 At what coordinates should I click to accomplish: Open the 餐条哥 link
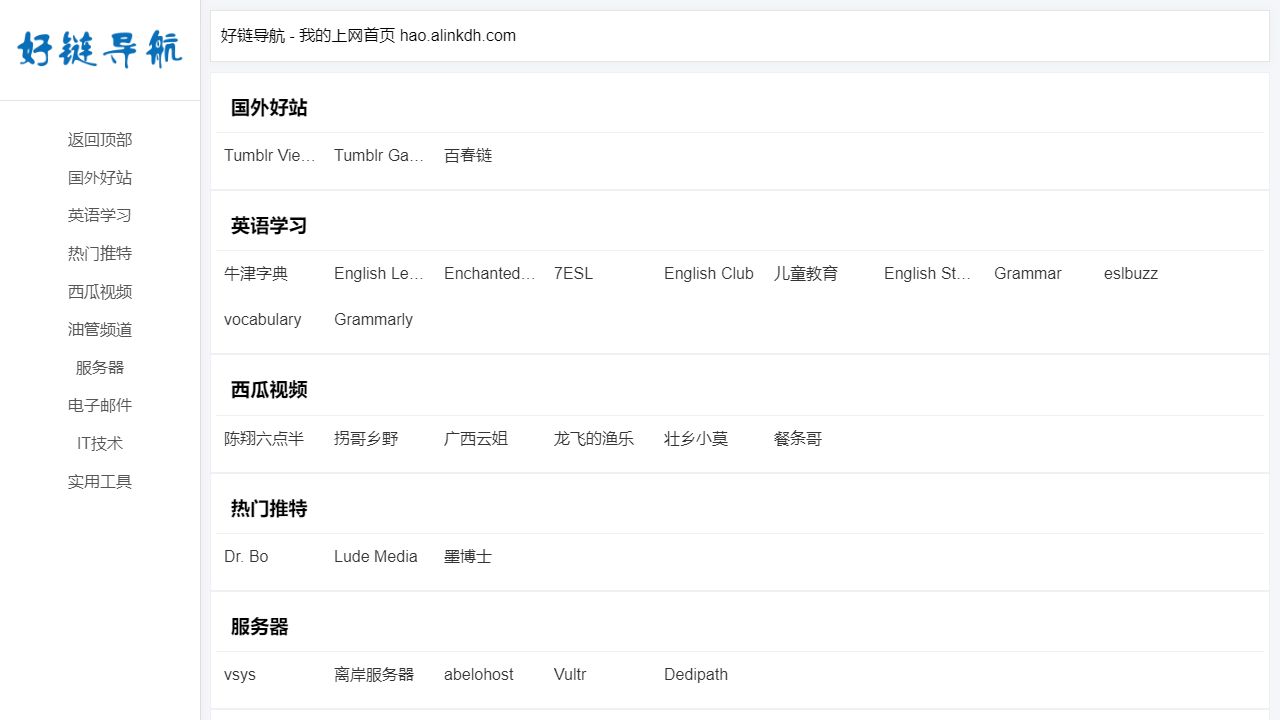coord(798,439)
